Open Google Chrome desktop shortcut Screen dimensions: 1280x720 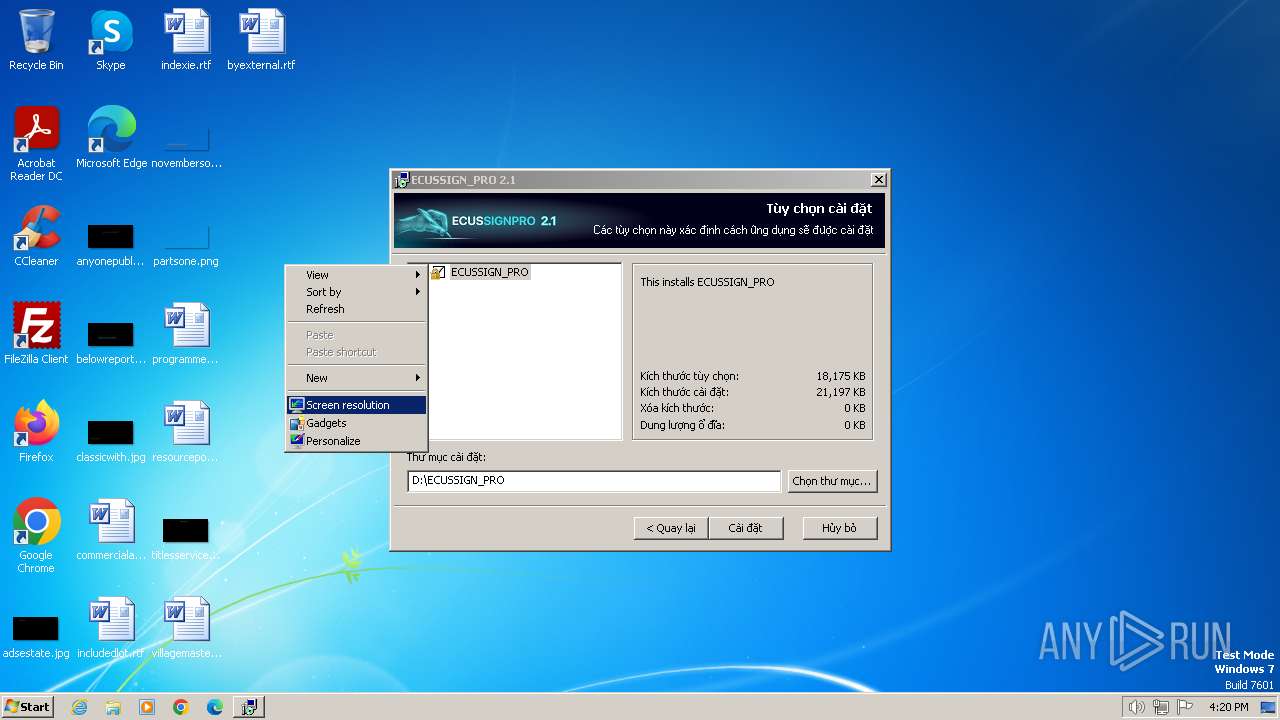[36, 536]
